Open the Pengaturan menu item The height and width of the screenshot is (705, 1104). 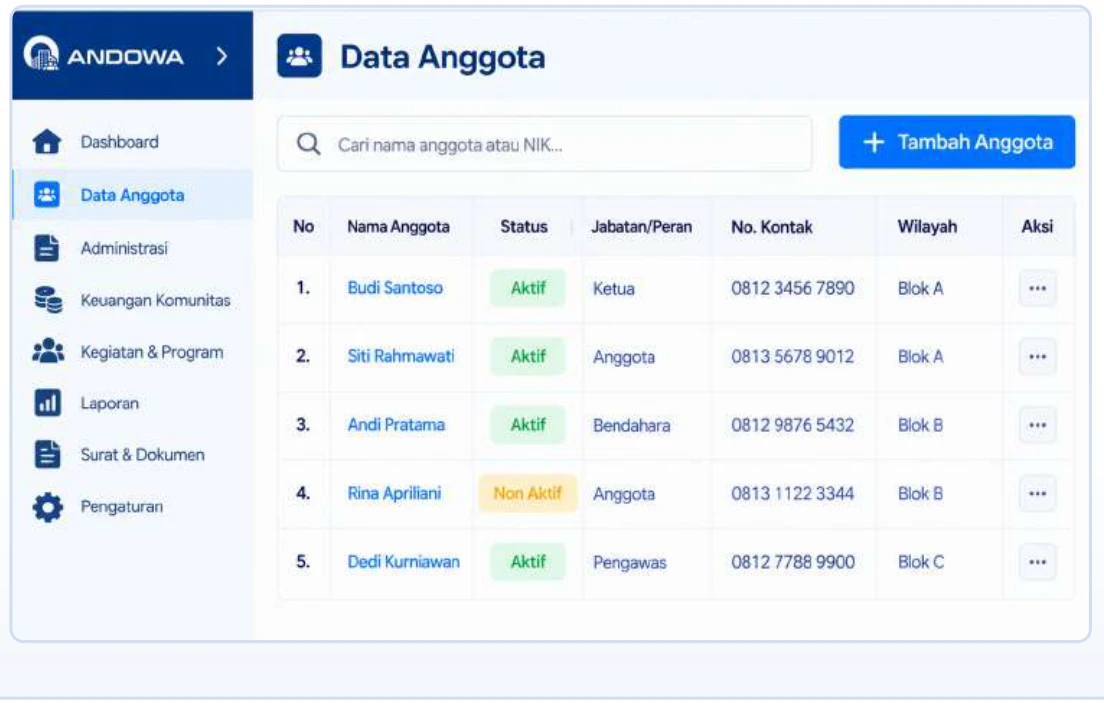(122, 506)
